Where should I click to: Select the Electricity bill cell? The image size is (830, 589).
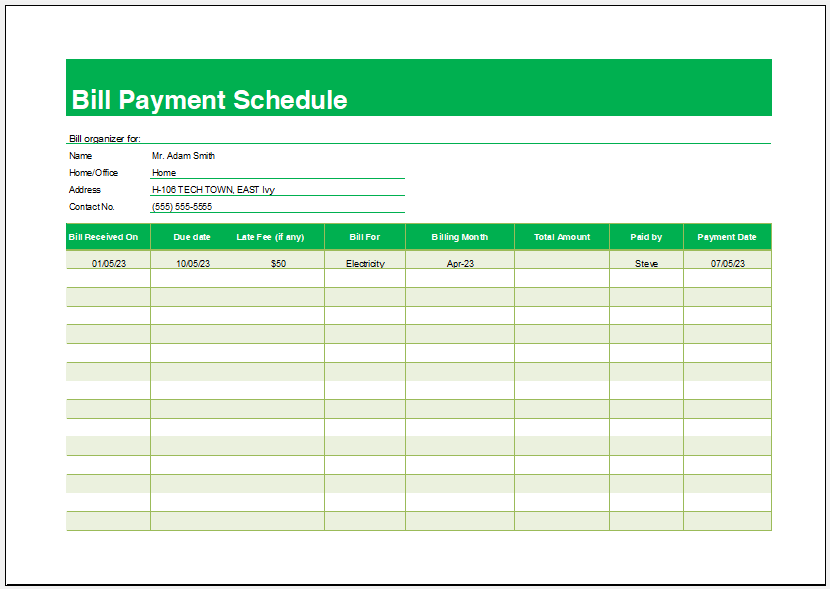click(x=365, y=260)
